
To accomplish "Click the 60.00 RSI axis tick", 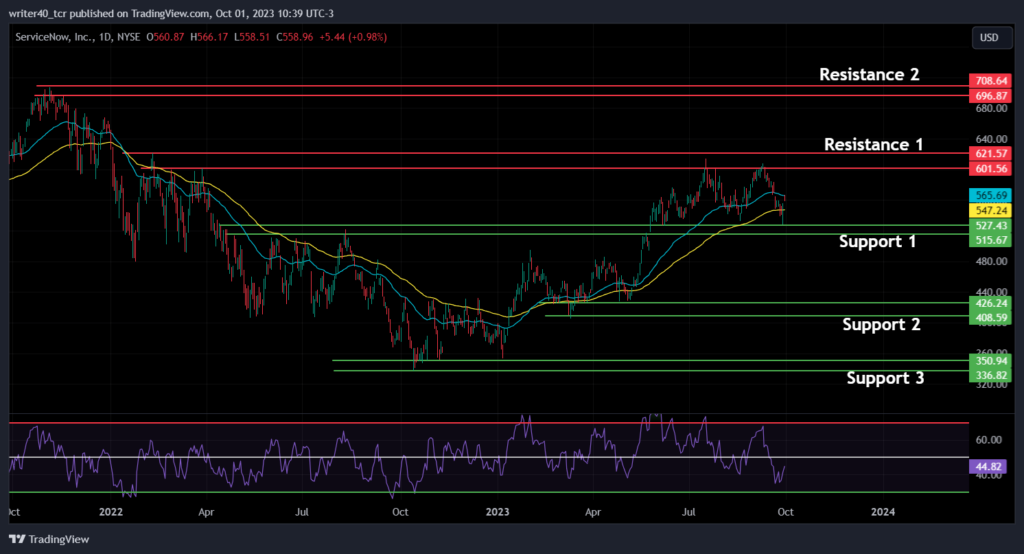I will click(x=988, y=440).
